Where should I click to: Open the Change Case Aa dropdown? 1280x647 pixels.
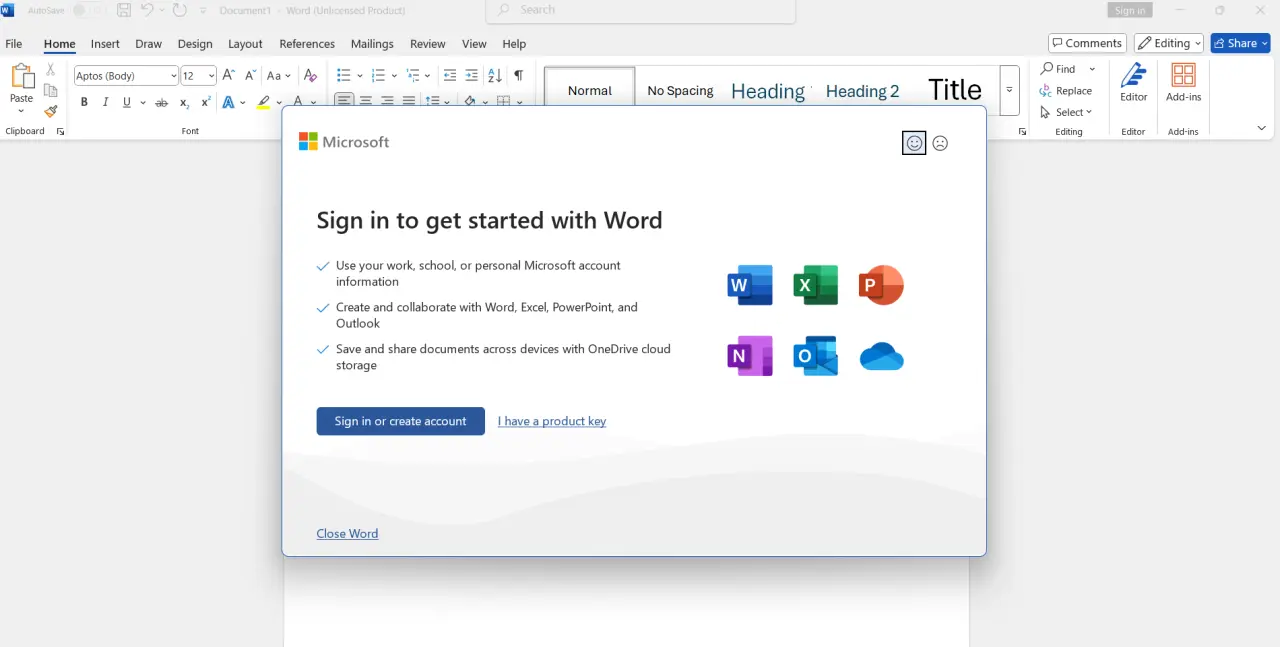click(x=278, y=75)
